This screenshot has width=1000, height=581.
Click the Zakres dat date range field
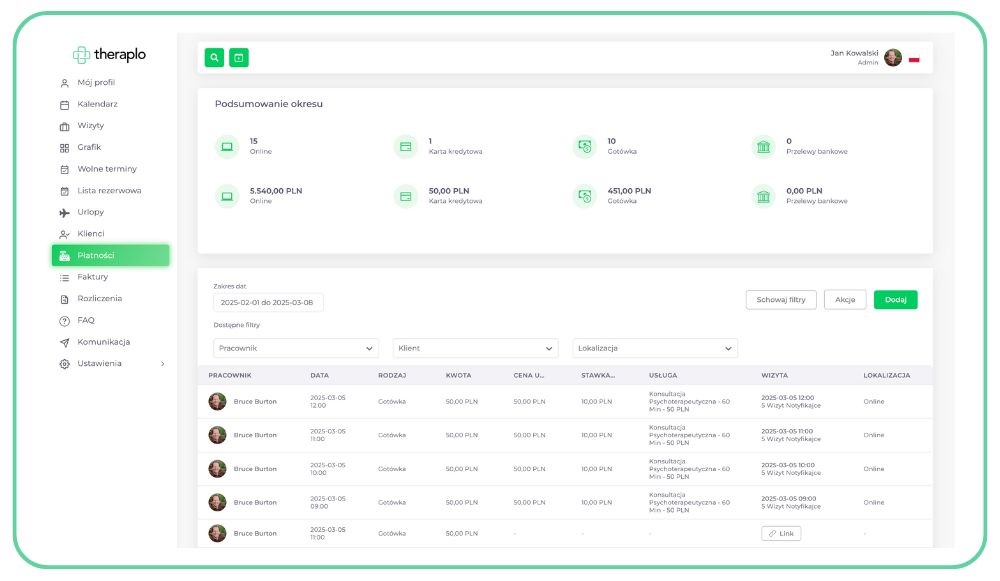tap(268, 302)
